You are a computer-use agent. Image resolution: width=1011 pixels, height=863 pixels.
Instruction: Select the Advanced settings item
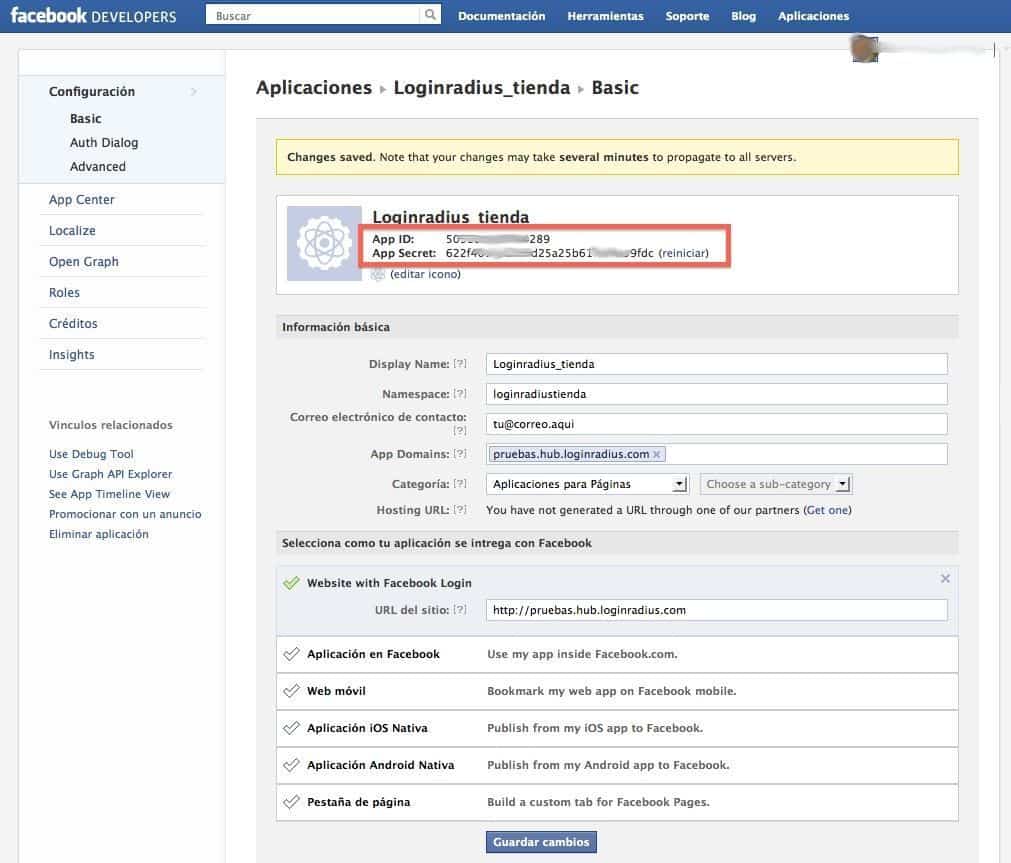pos(98,166)
